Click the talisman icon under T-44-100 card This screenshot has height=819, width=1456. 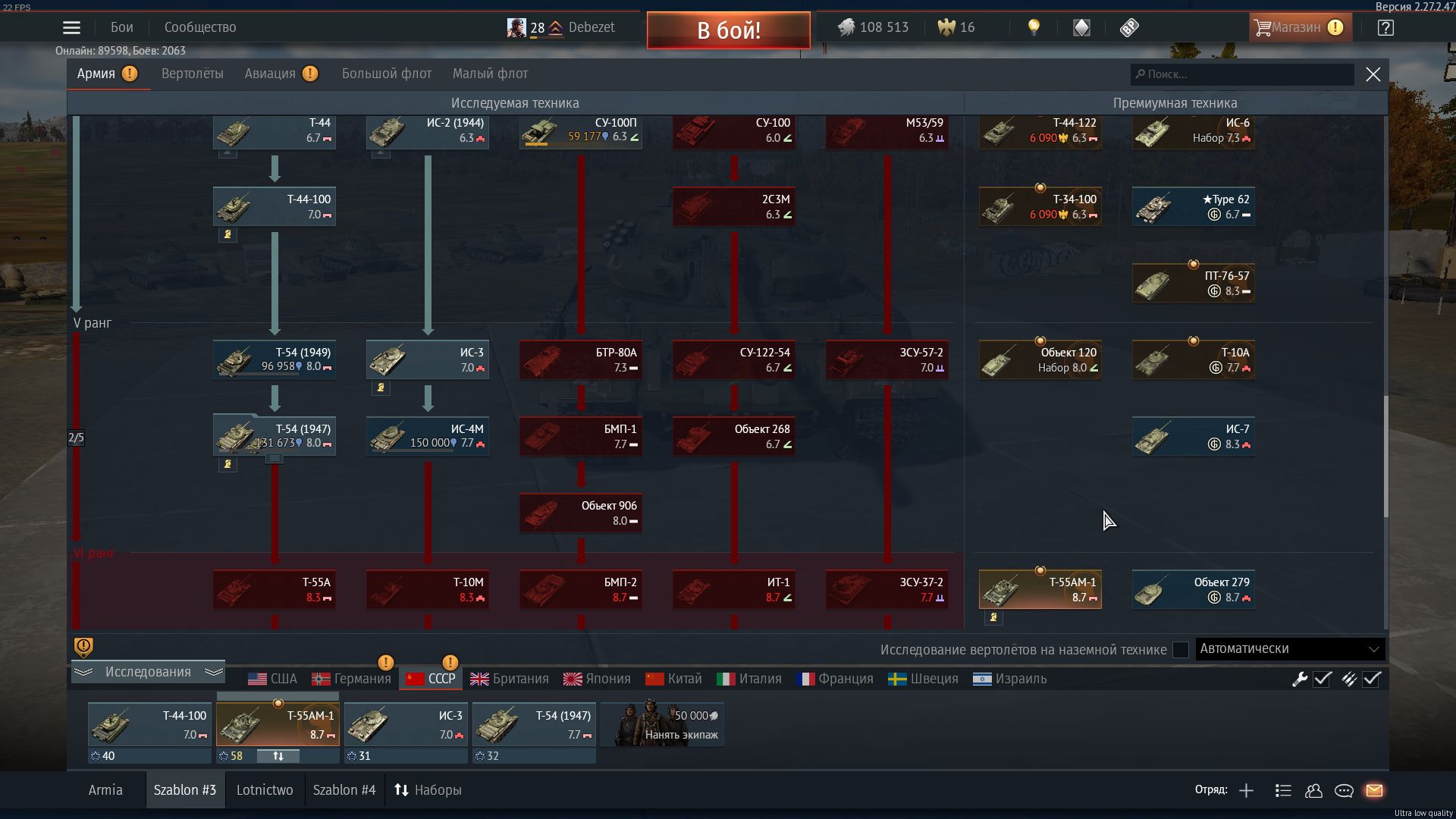coord(227,234)
